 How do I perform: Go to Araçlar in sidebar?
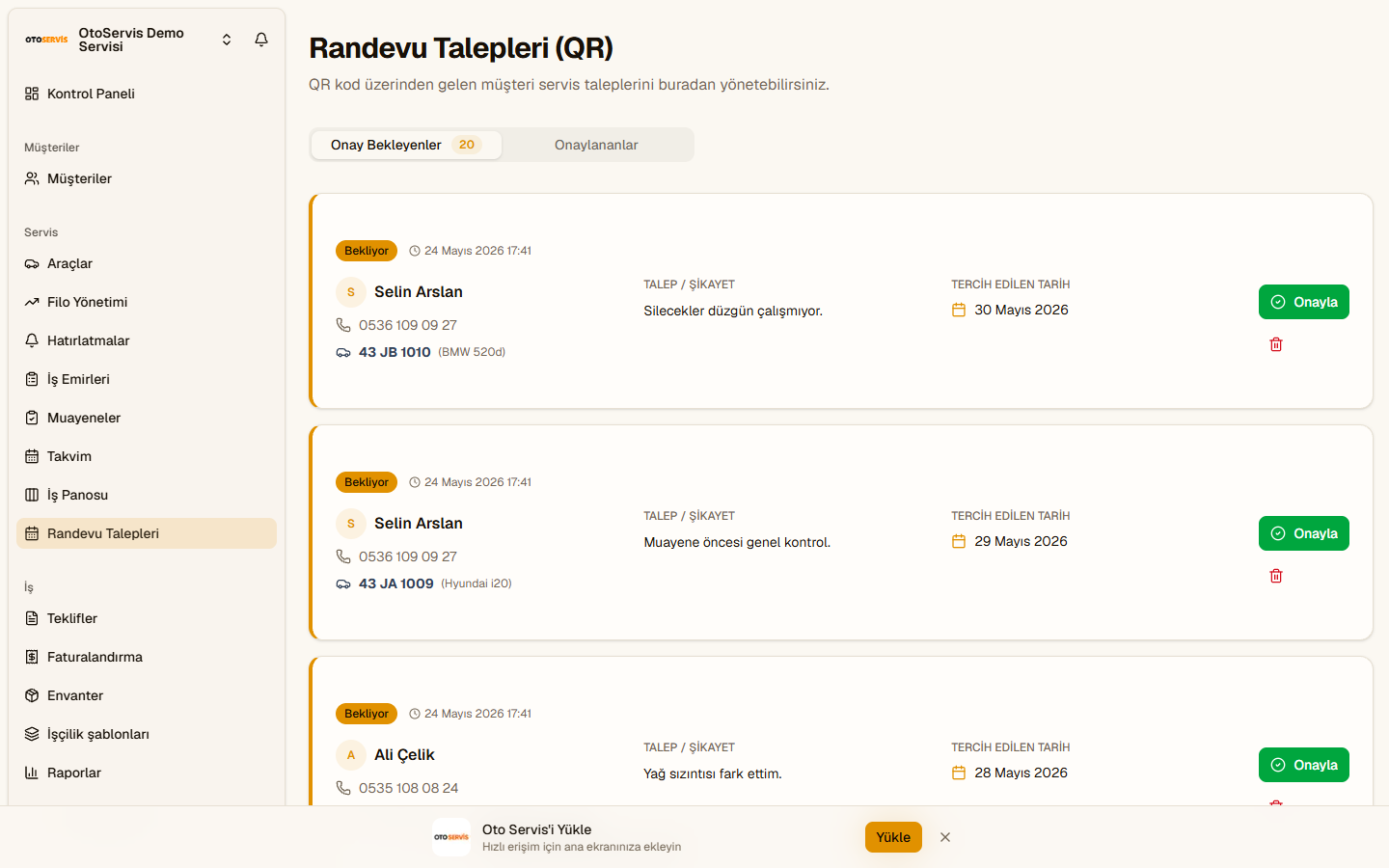pyautogui.click(x=147, y=263)
